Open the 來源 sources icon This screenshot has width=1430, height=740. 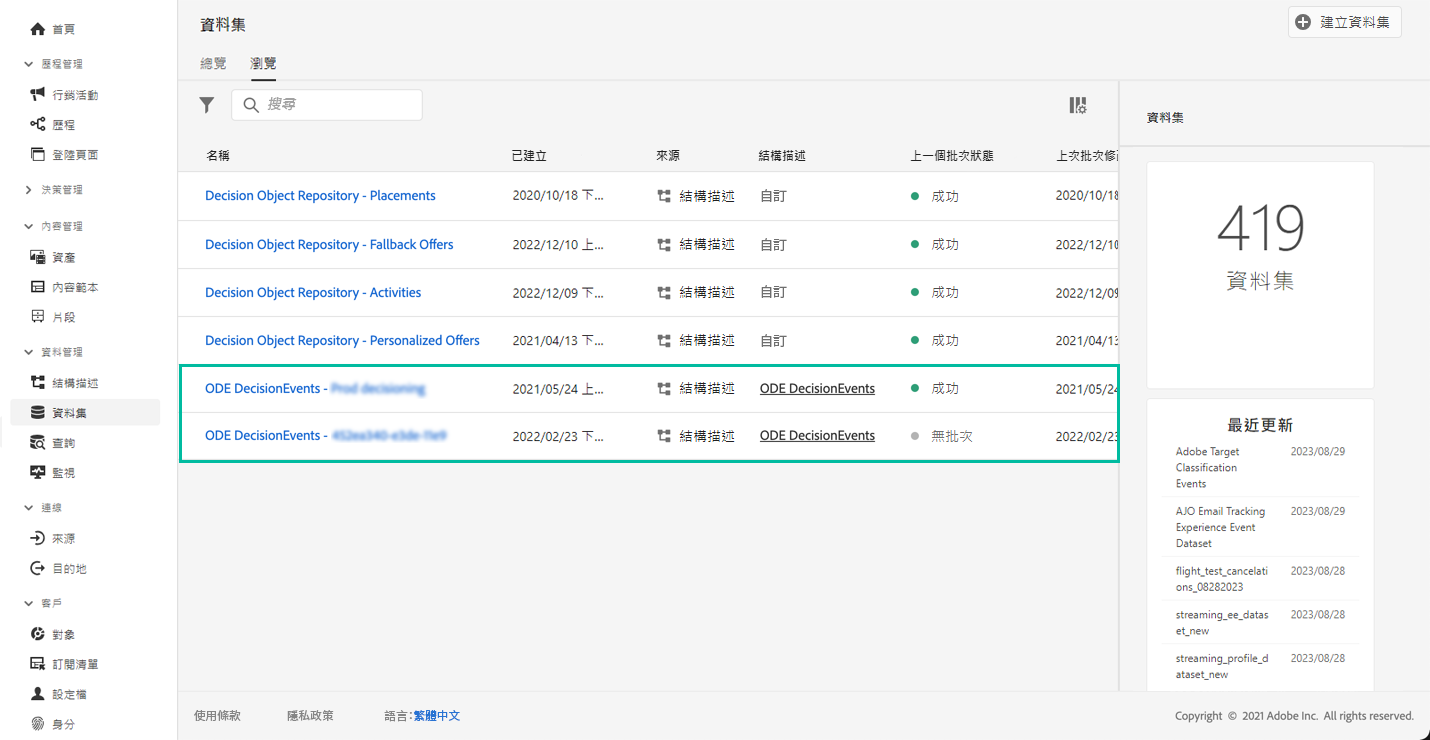[x=38, y=539]
